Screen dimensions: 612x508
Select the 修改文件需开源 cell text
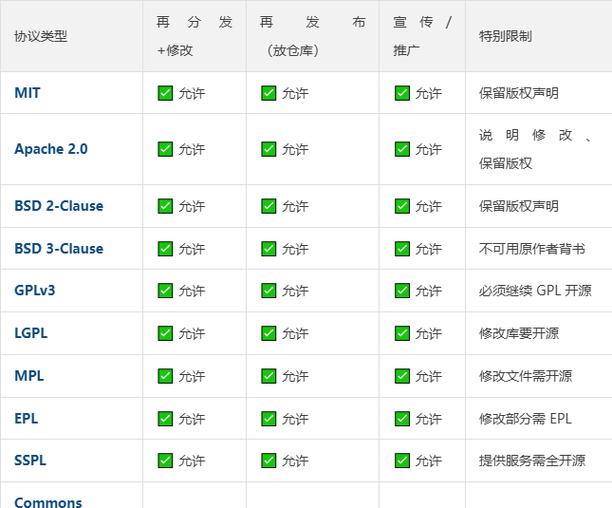tap(525, 376)
